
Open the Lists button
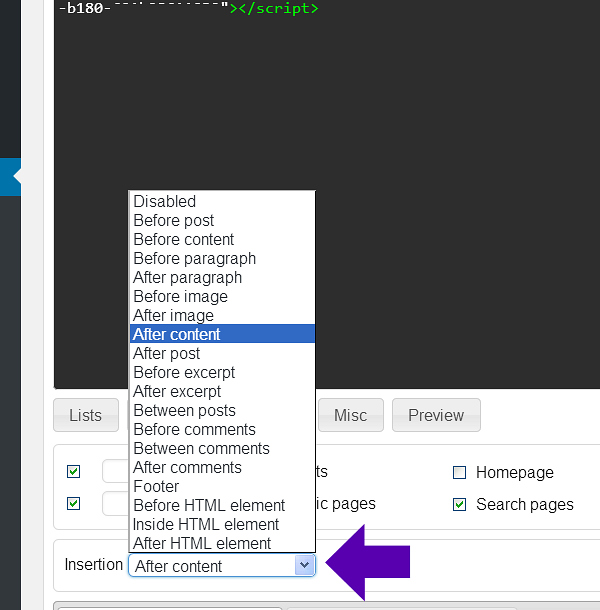[86, 415]
